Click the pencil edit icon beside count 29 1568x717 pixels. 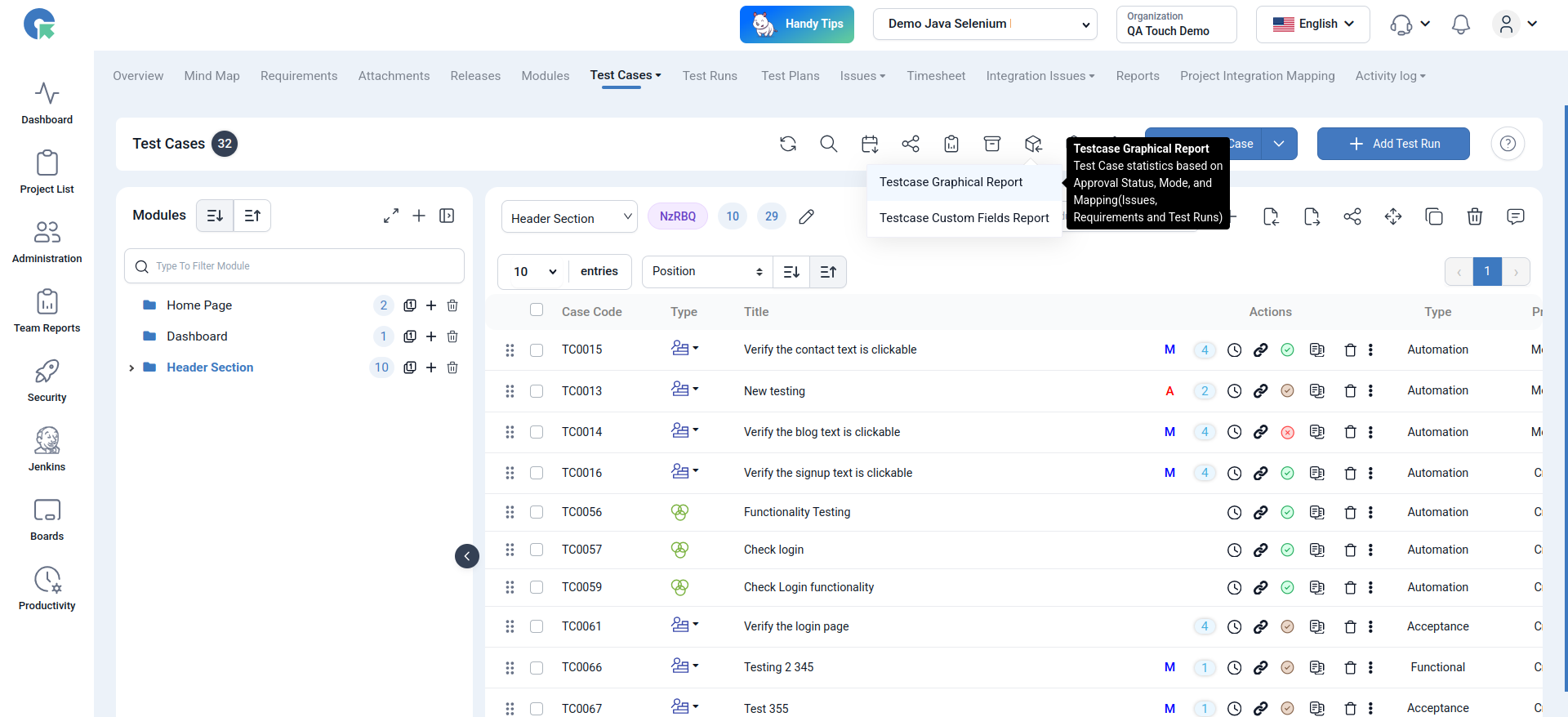pos(806,216)
